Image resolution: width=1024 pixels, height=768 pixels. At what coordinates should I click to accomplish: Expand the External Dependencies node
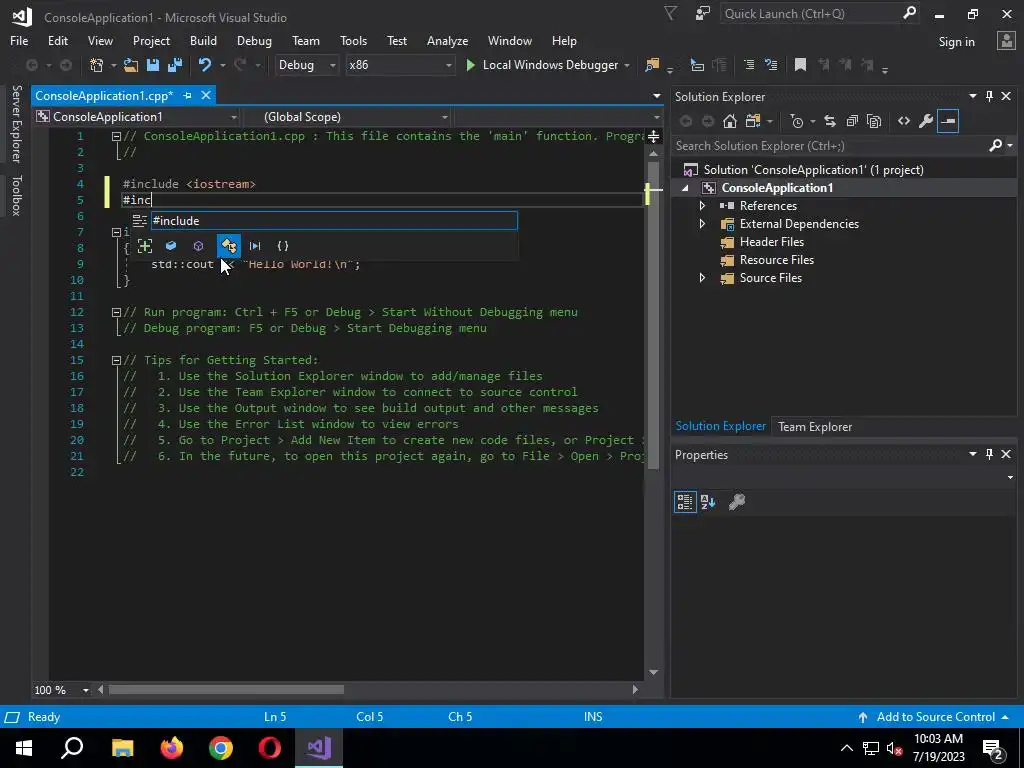pyautogui.click(x=702, y=223)
